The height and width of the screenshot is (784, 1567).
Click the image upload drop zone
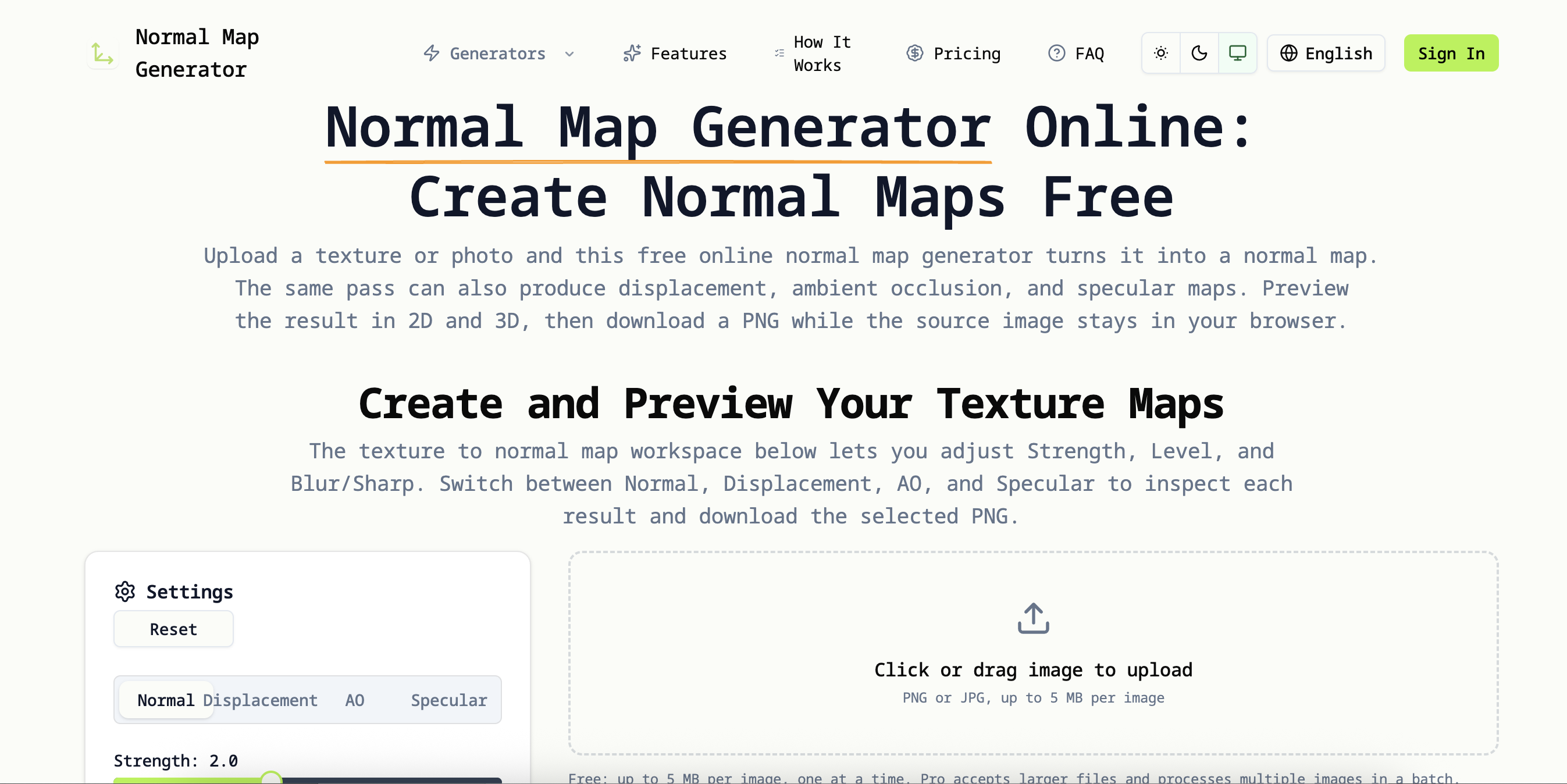[1033, 653]
